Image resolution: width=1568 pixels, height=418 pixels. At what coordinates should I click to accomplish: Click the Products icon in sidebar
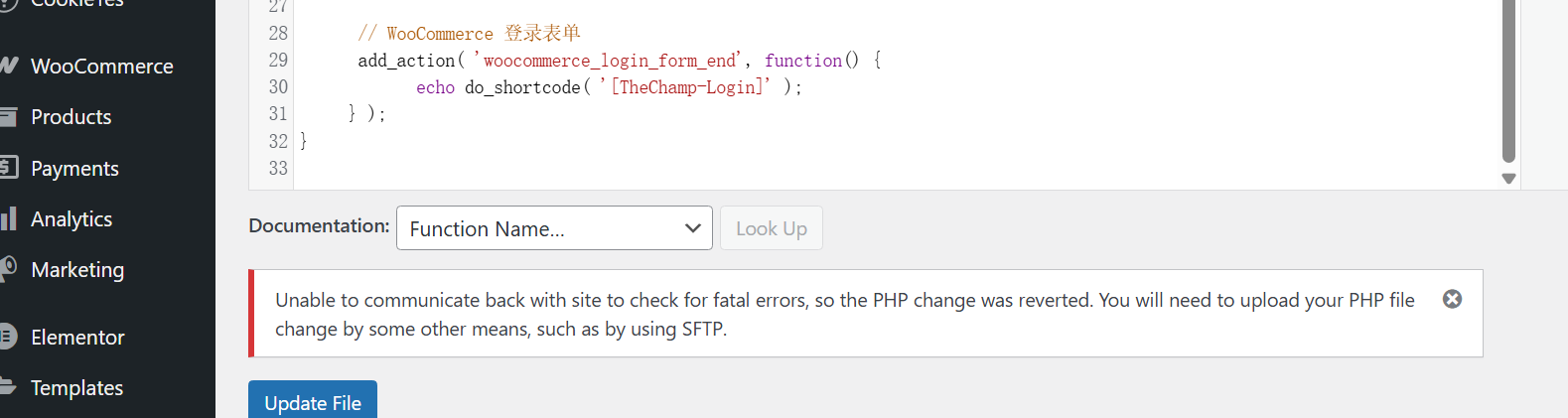[8, 117]
